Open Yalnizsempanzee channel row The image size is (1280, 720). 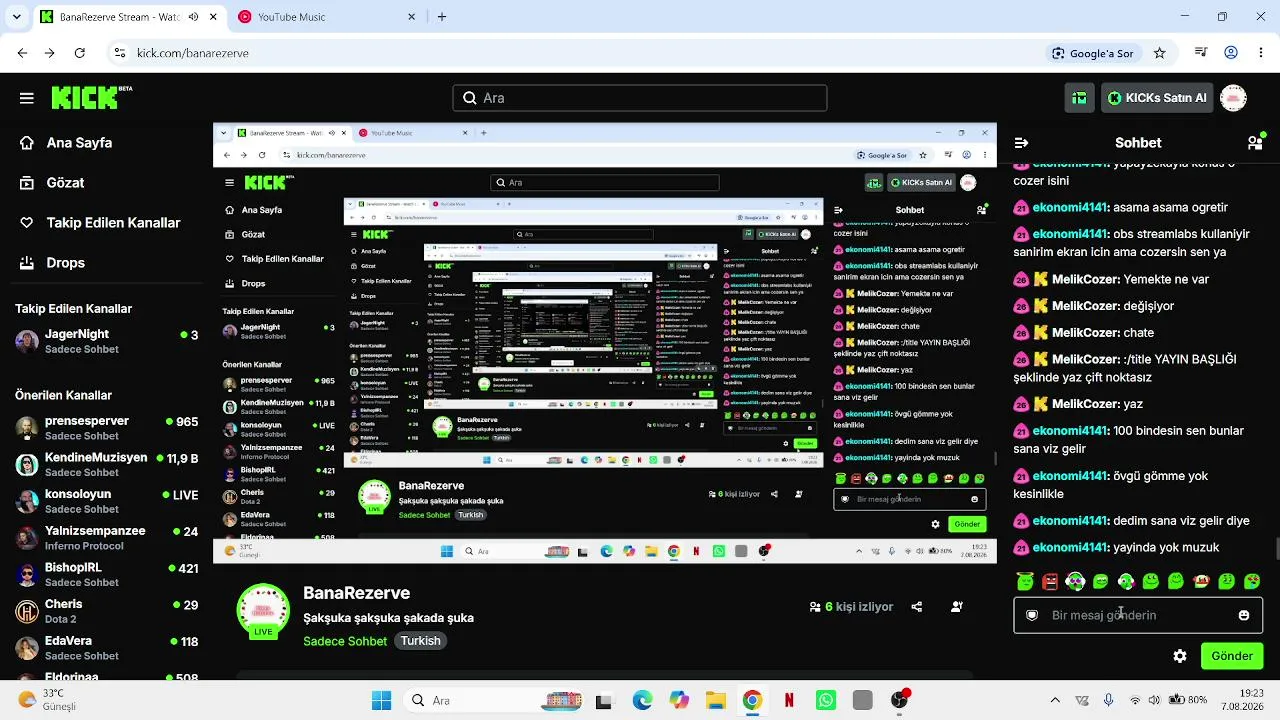pyautogui.click(x=106, y=538)
